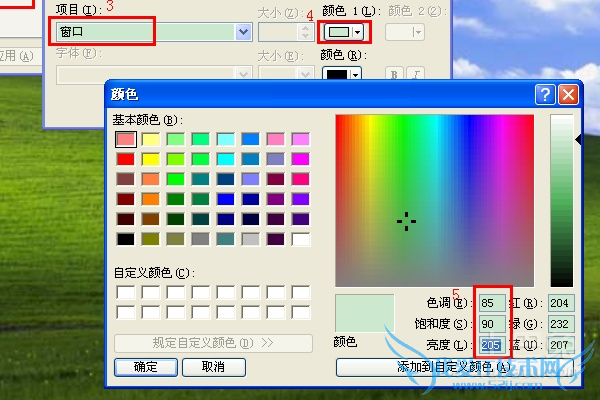Screen dimensions: 600x400
Task: Pick the orange basic color swatch
Action: 151,199
